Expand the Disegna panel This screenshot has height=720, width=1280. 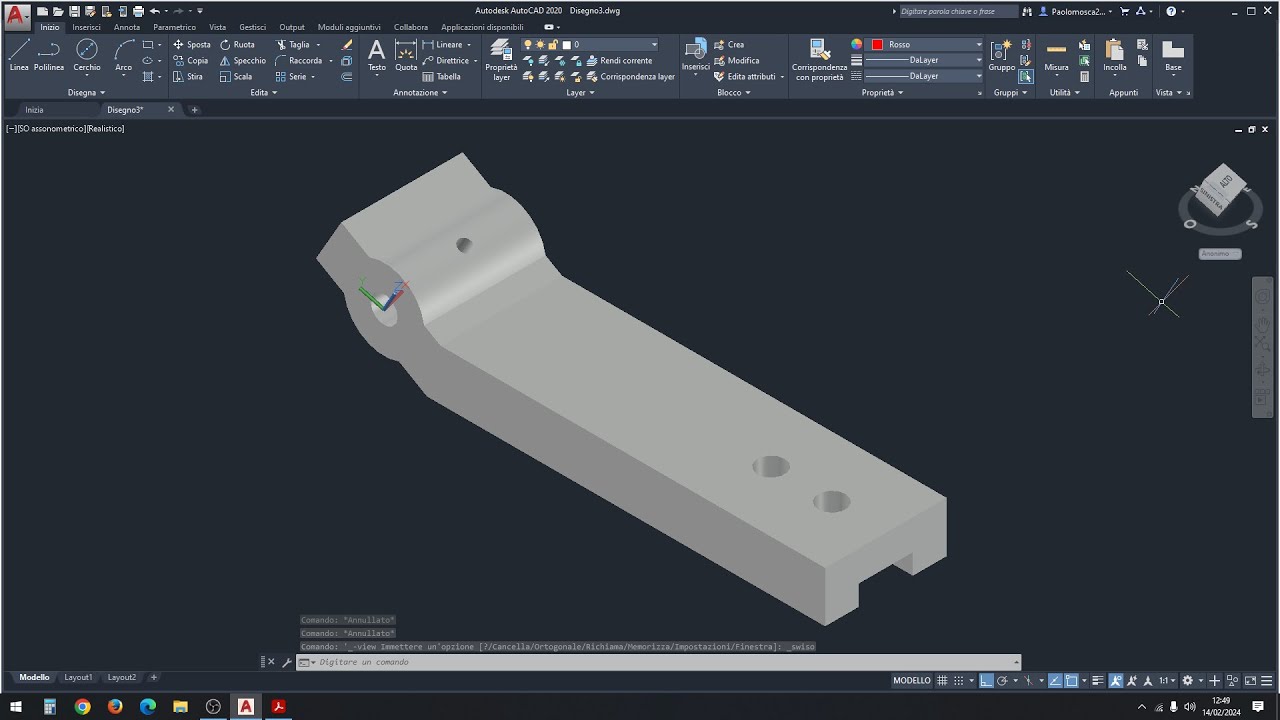click(x=86, y=93)
